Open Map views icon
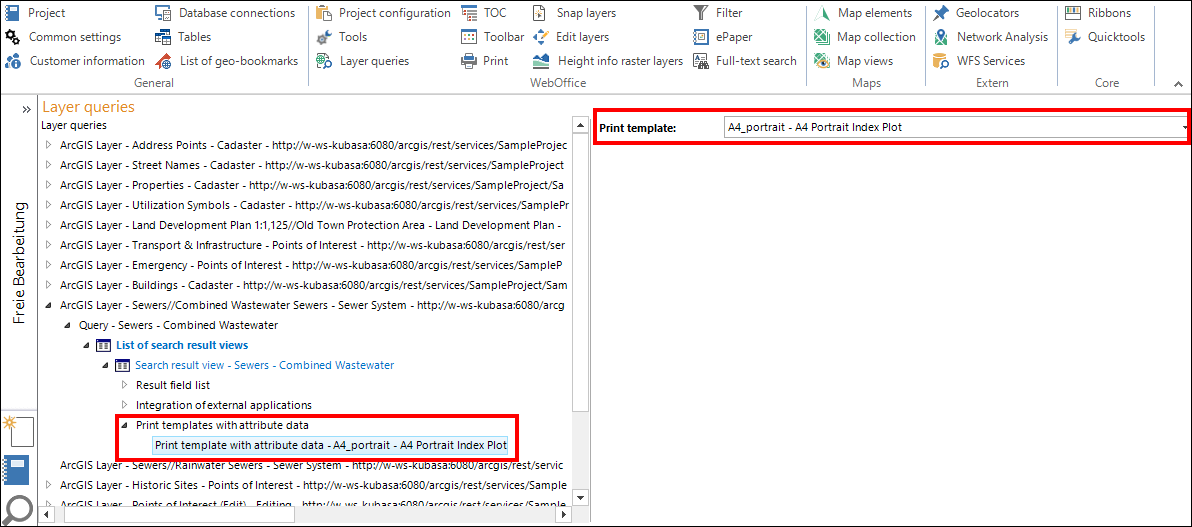1192x527 pixels. 822,61
